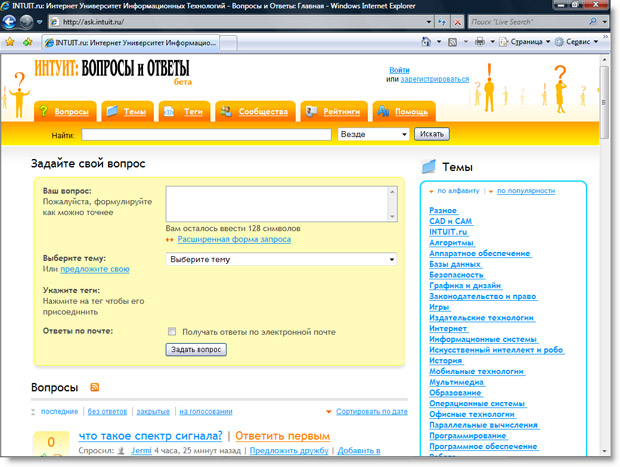Open the Сообщества navigation tab
Viewport: 620px width, 467px height.
(x=255, y=112)
